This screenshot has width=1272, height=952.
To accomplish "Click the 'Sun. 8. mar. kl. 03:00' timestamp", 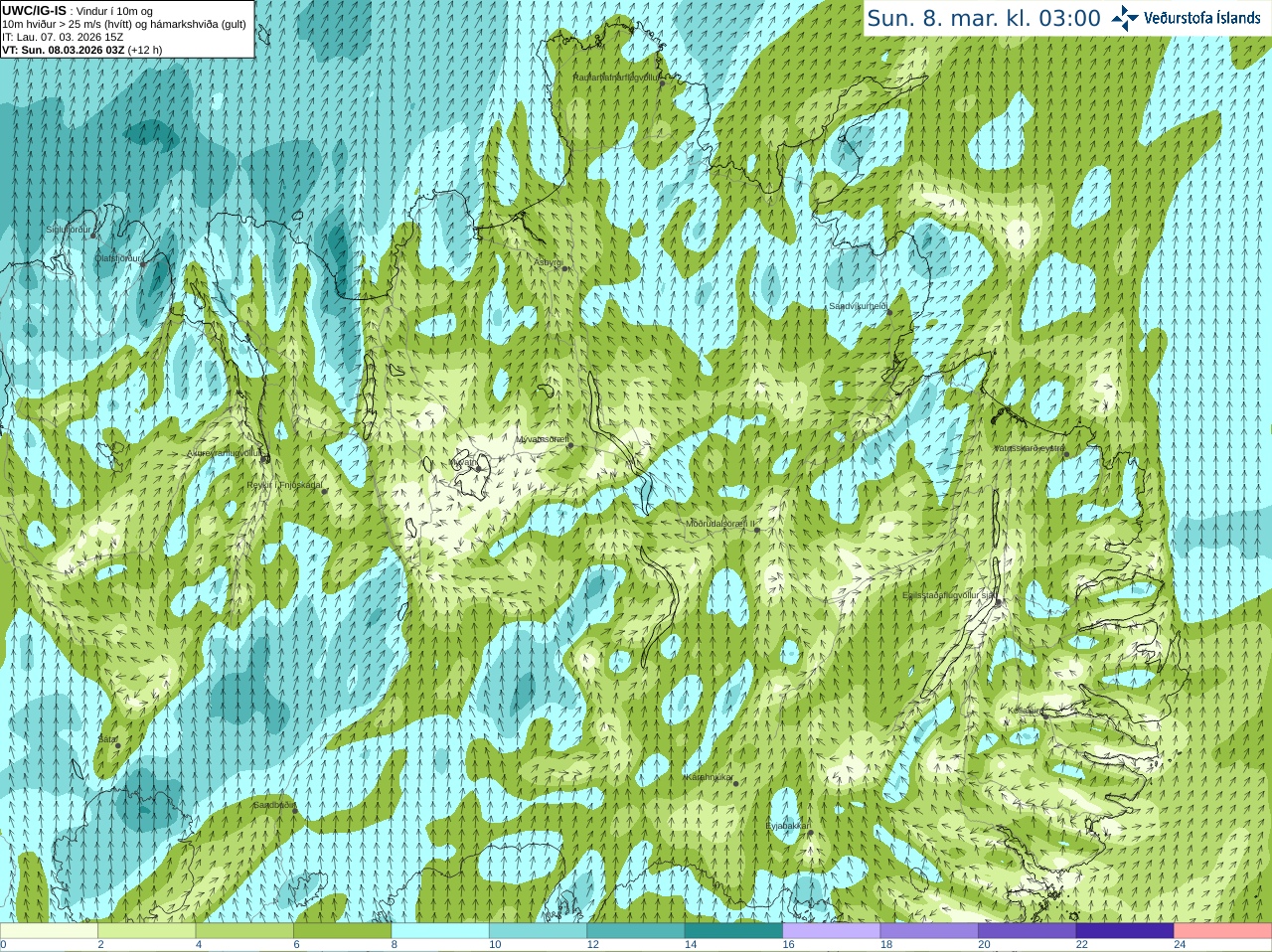I will 984,19.
